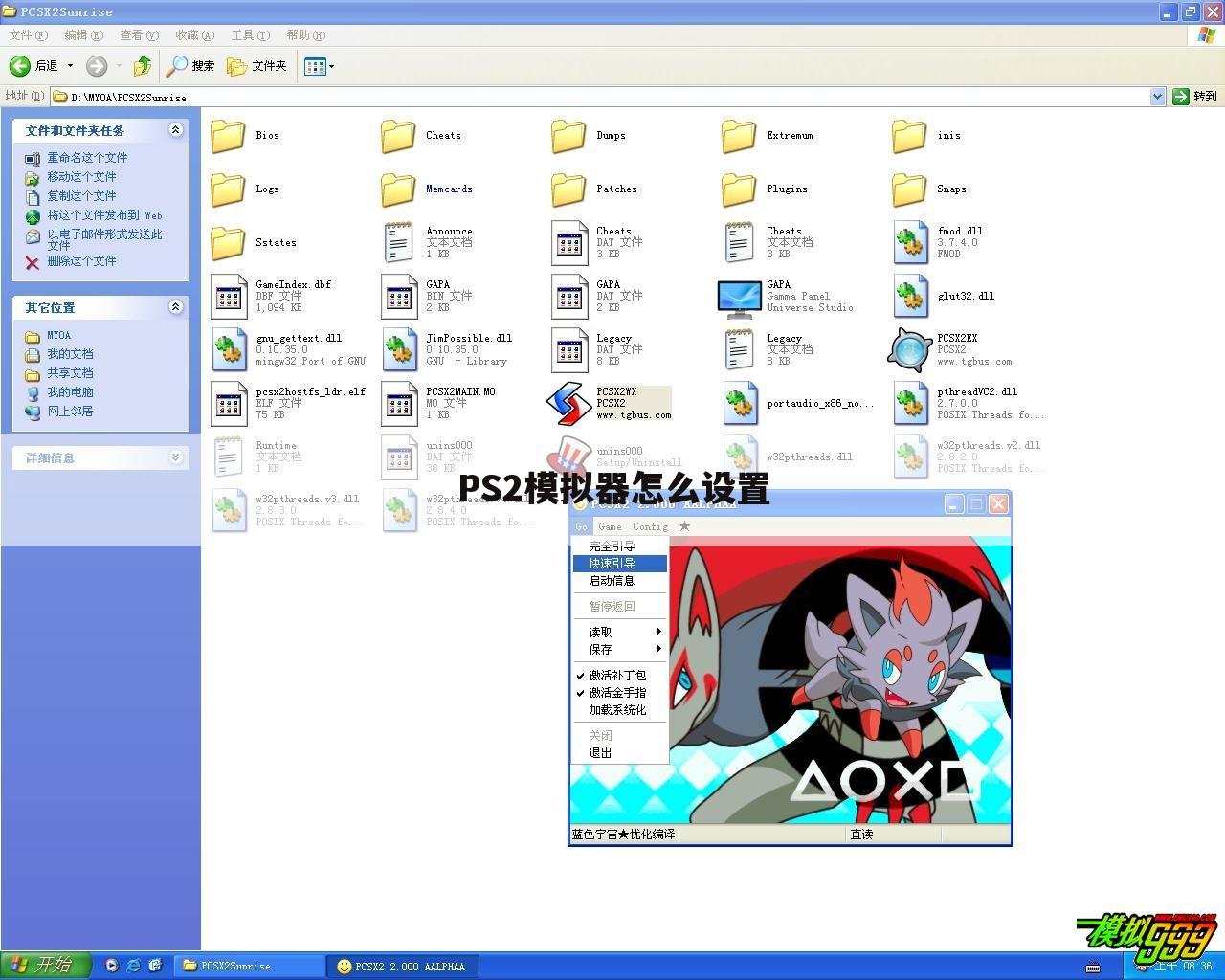Open the PCSX2WX emulator icon

point(568,404)
